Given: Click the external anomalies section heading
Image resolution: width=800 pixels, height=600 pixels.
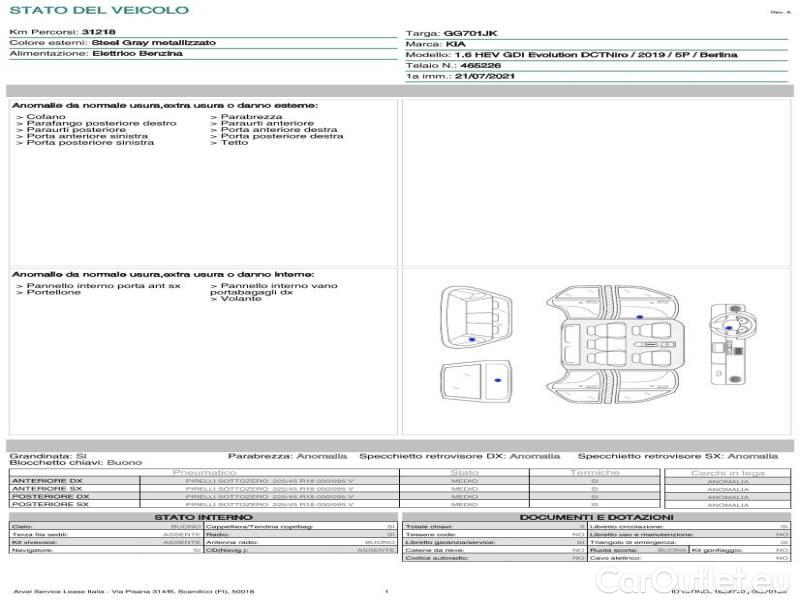Looking at the screenshot, I should 165,105.
